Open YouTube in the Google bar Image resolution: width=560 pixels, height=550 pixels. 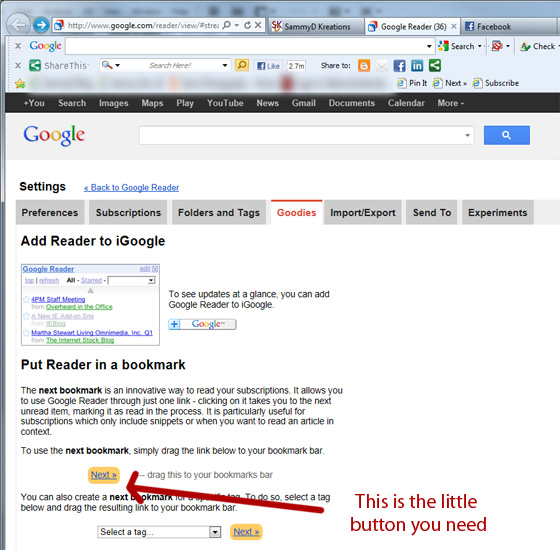tap(225, 103)
